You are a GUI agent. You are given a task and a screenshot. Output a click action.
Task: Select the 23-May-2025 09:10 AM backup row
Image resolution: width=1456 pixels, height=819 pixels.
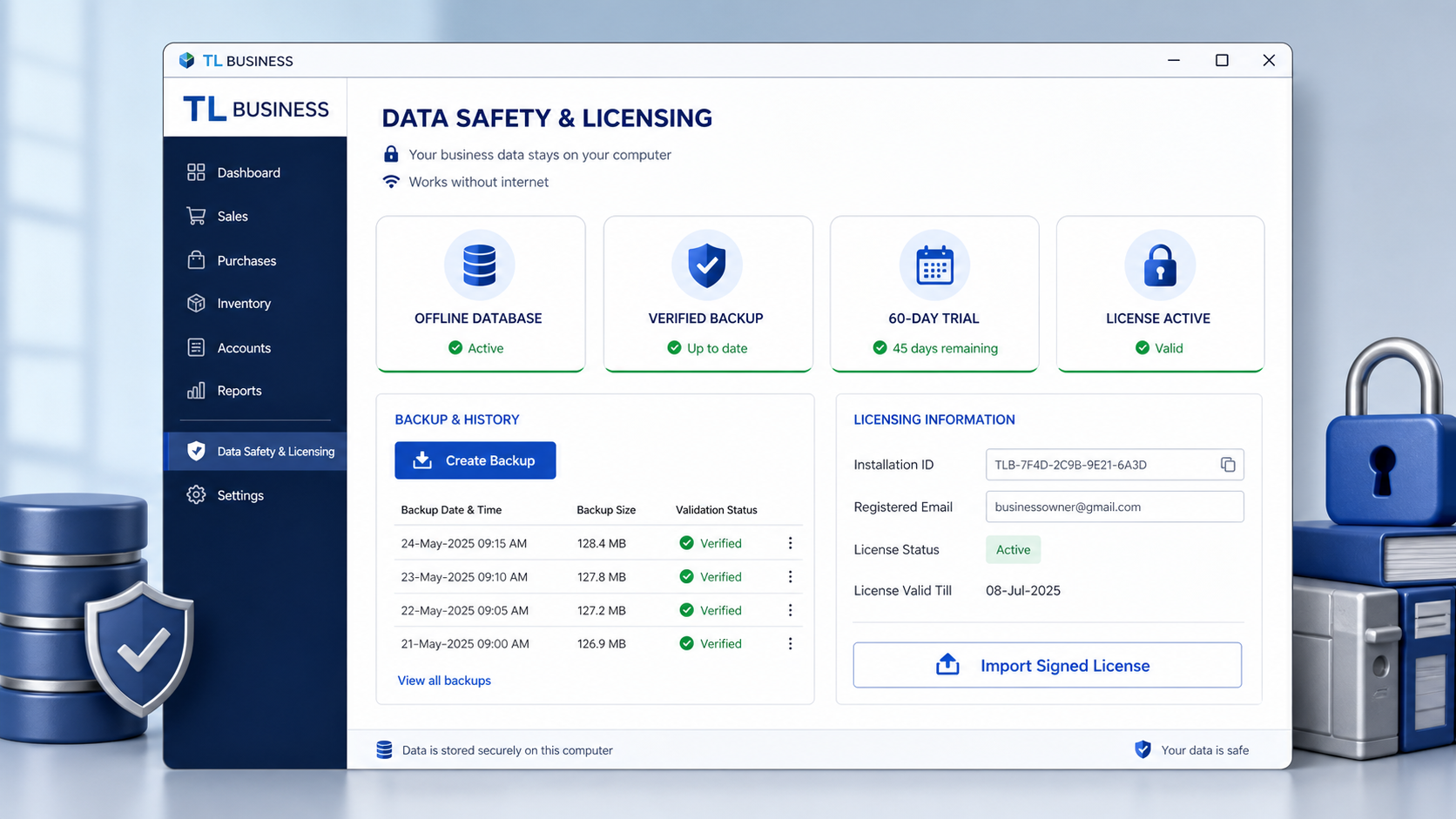(x=598, y=576)
